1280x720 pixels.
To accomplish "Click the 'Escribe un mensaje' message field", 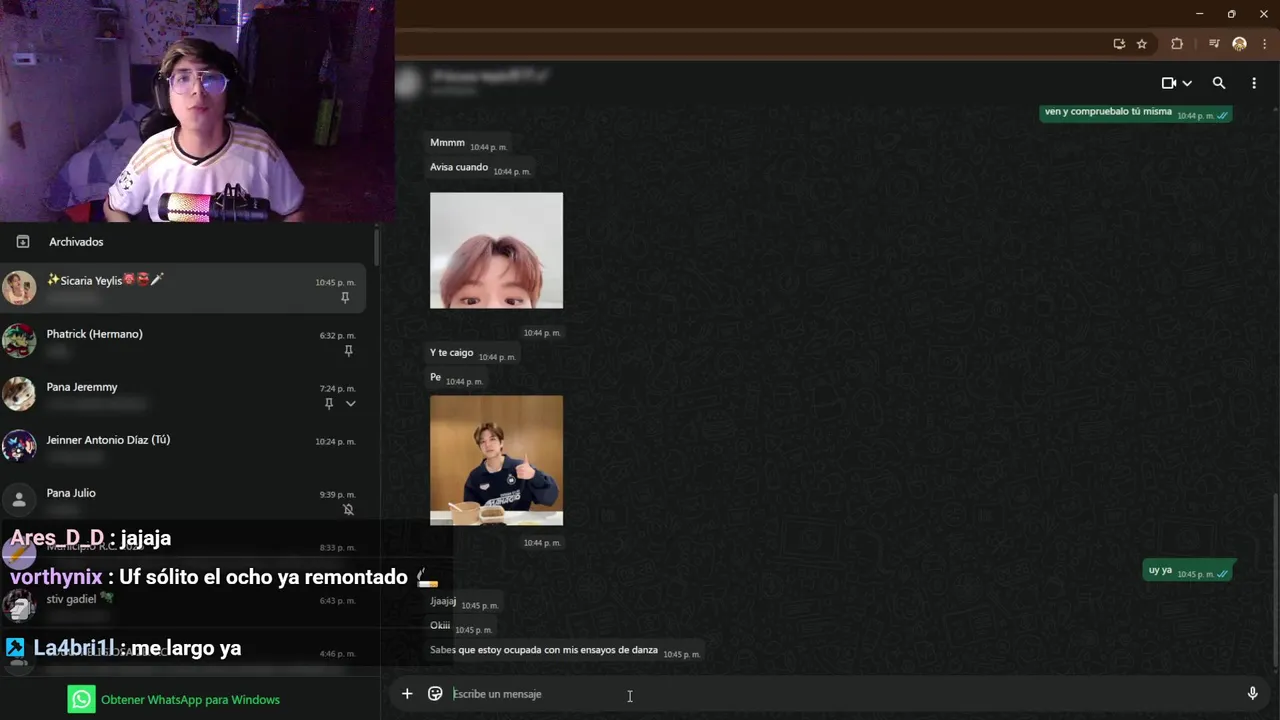I will click(840, 693).
